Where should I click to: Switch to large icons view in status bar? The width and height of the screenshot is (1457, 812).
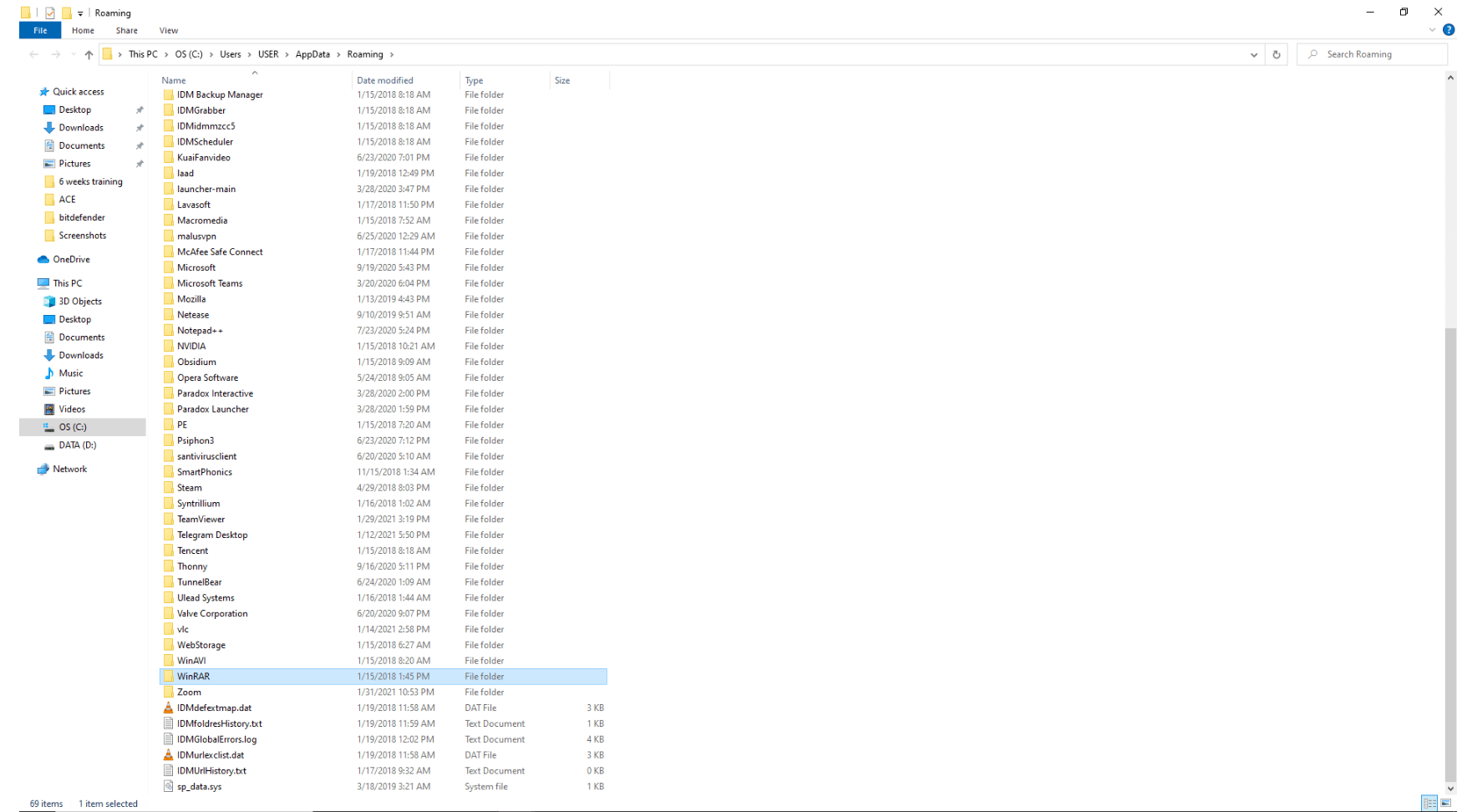tap(1446, 804)
